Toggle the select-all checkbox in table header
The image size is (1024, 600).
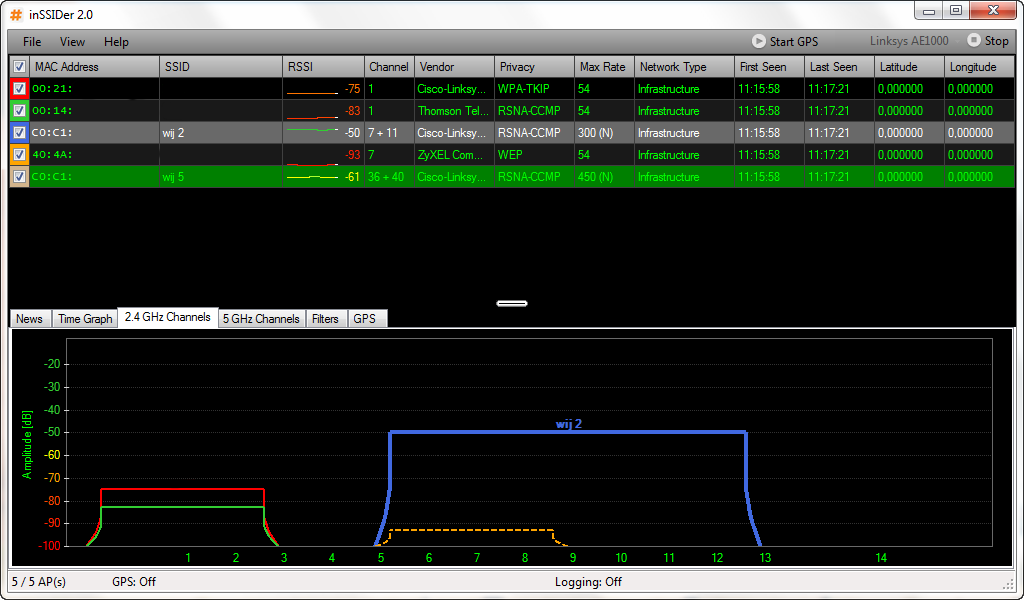click(x=20, y=67)
